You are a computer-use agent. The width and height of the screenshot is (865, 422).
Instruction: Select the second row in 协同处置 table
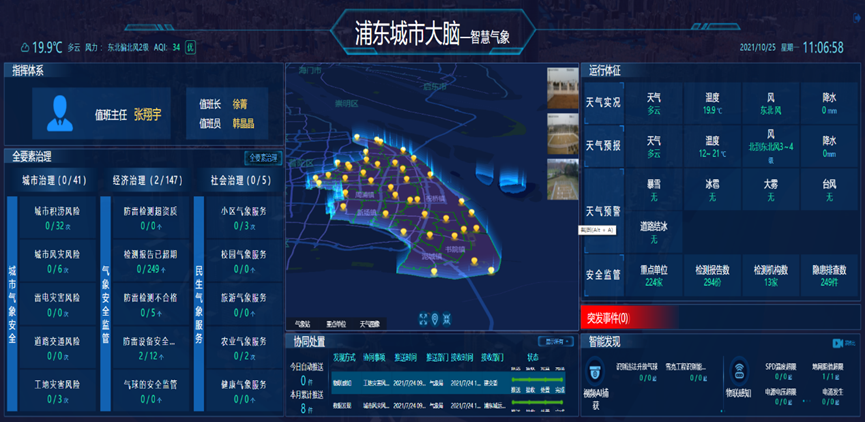point(448,405)
